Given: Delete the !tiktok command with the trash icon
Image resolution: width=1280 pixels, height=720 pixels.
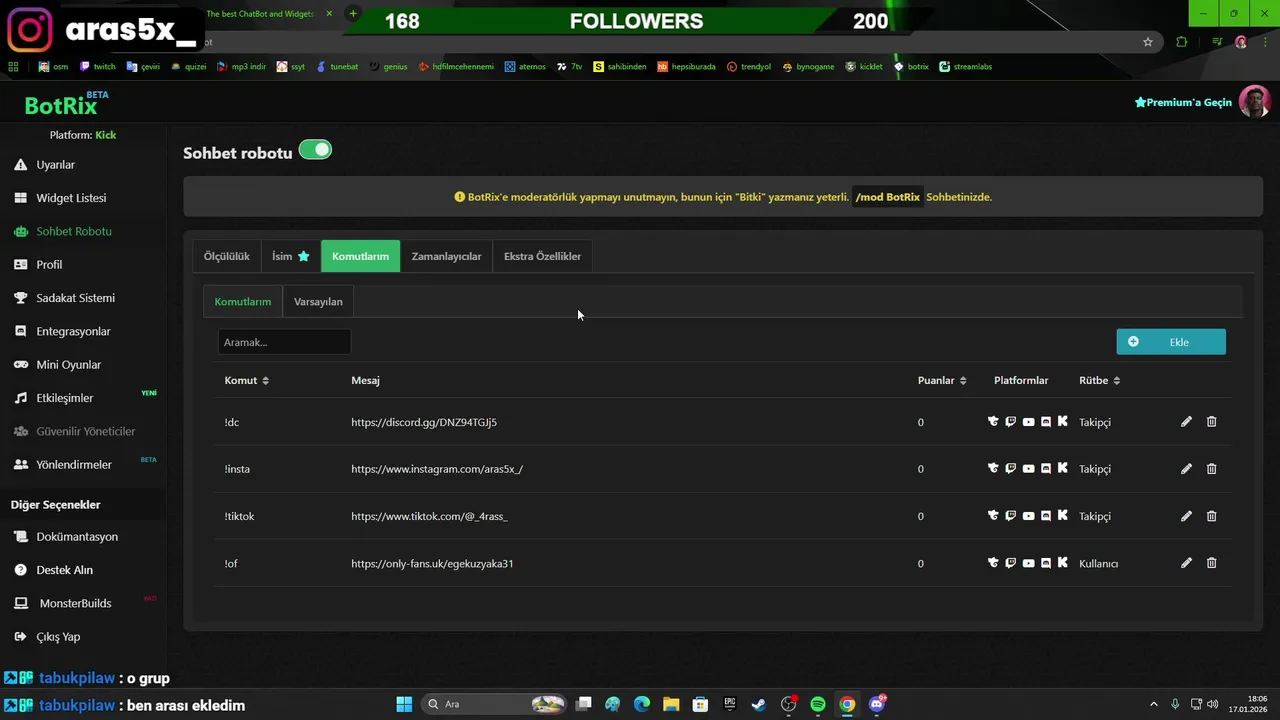Looking at the screenshot, I should [1211, 516].
